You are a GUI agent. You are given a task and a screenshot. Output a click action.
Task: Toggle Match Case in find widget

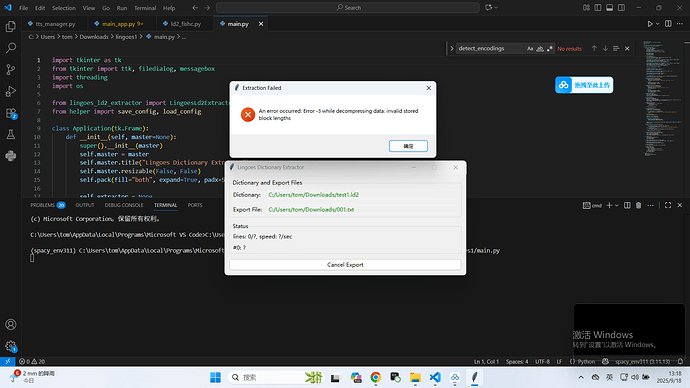pyautogui.click(x=530, y=48)
